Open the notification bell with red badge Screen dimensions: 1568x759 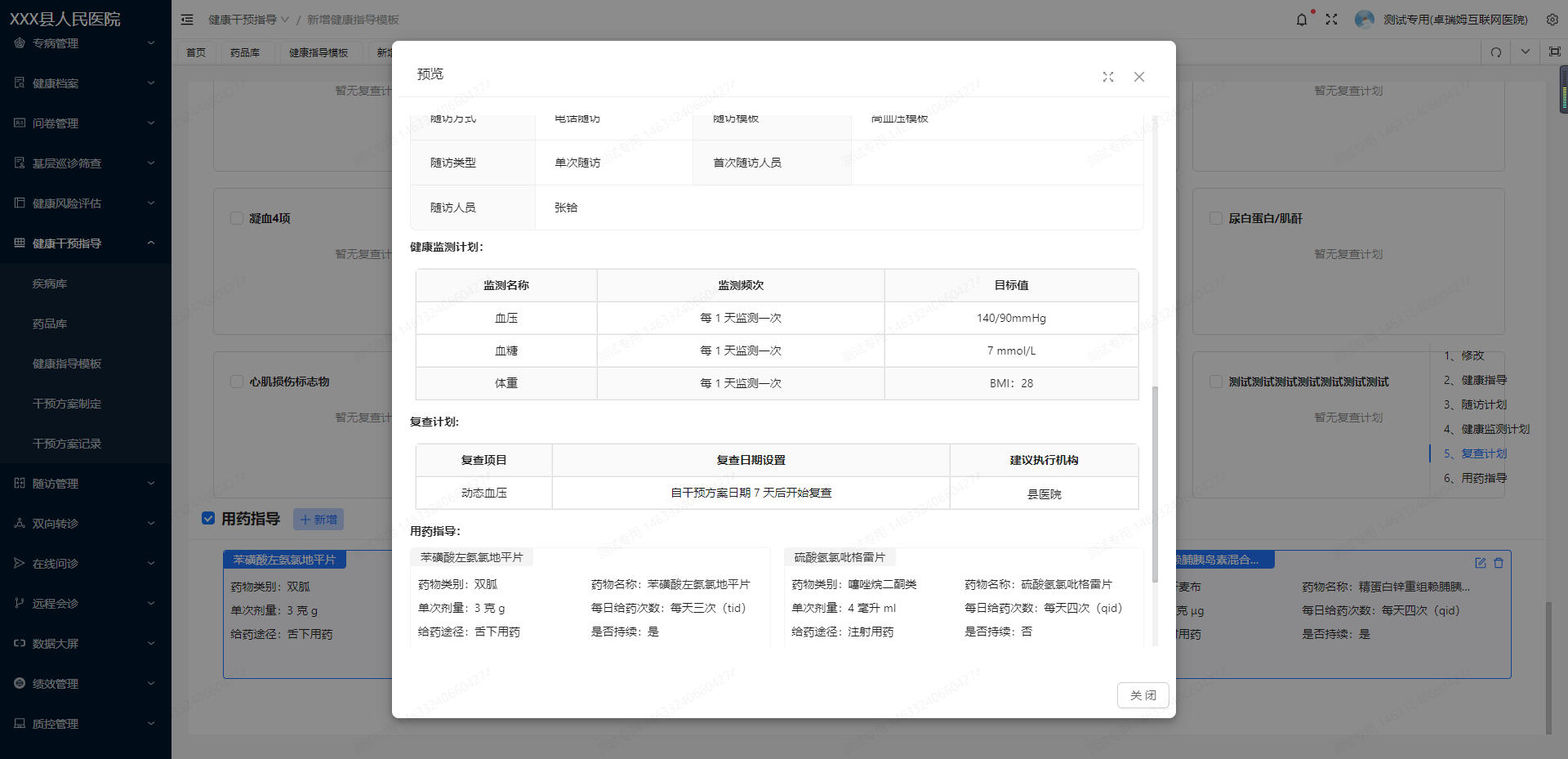click(1302, 19)
